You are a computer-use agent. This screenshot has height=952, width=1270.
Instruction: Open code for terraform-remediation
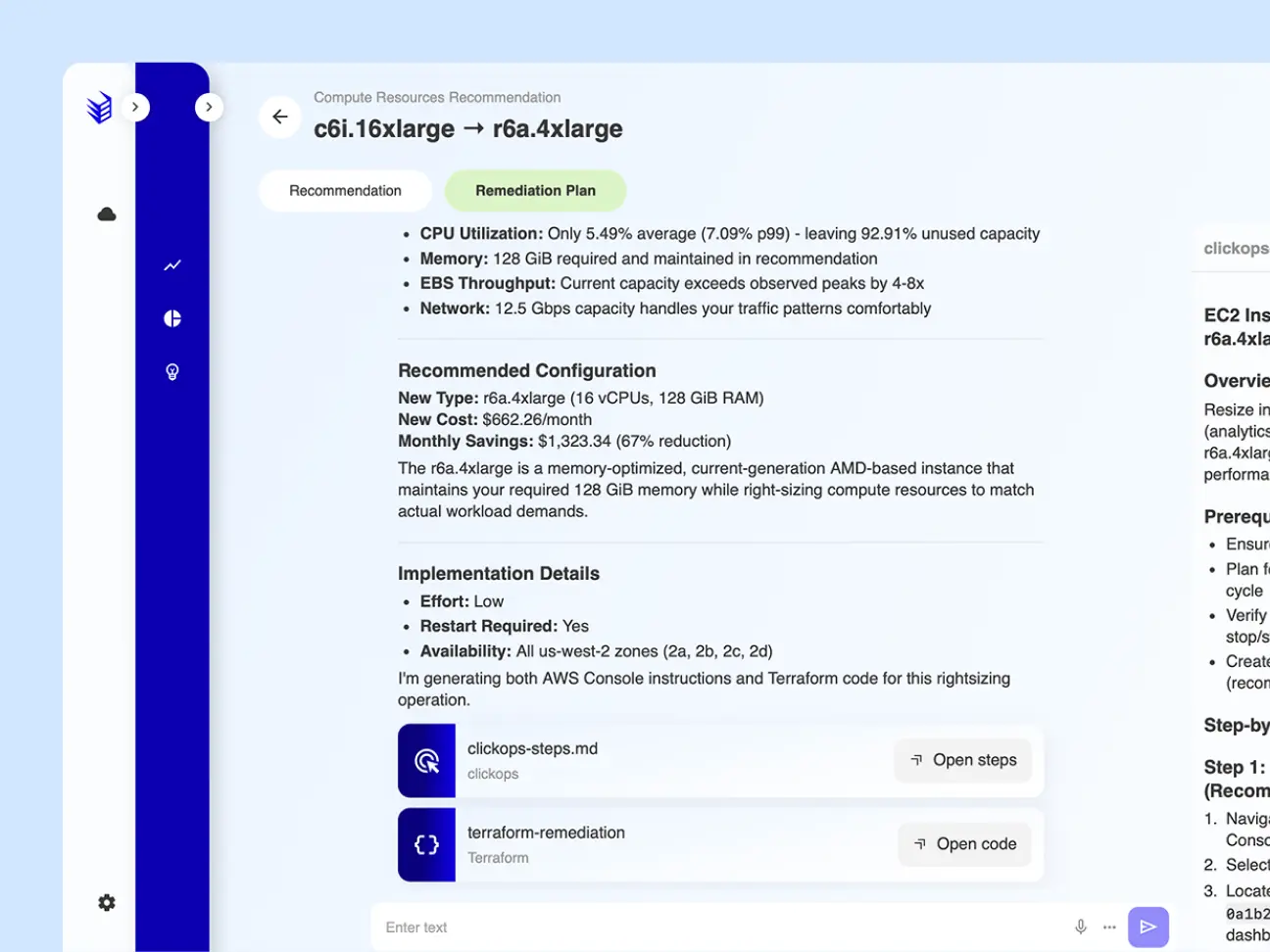[965, 844]
